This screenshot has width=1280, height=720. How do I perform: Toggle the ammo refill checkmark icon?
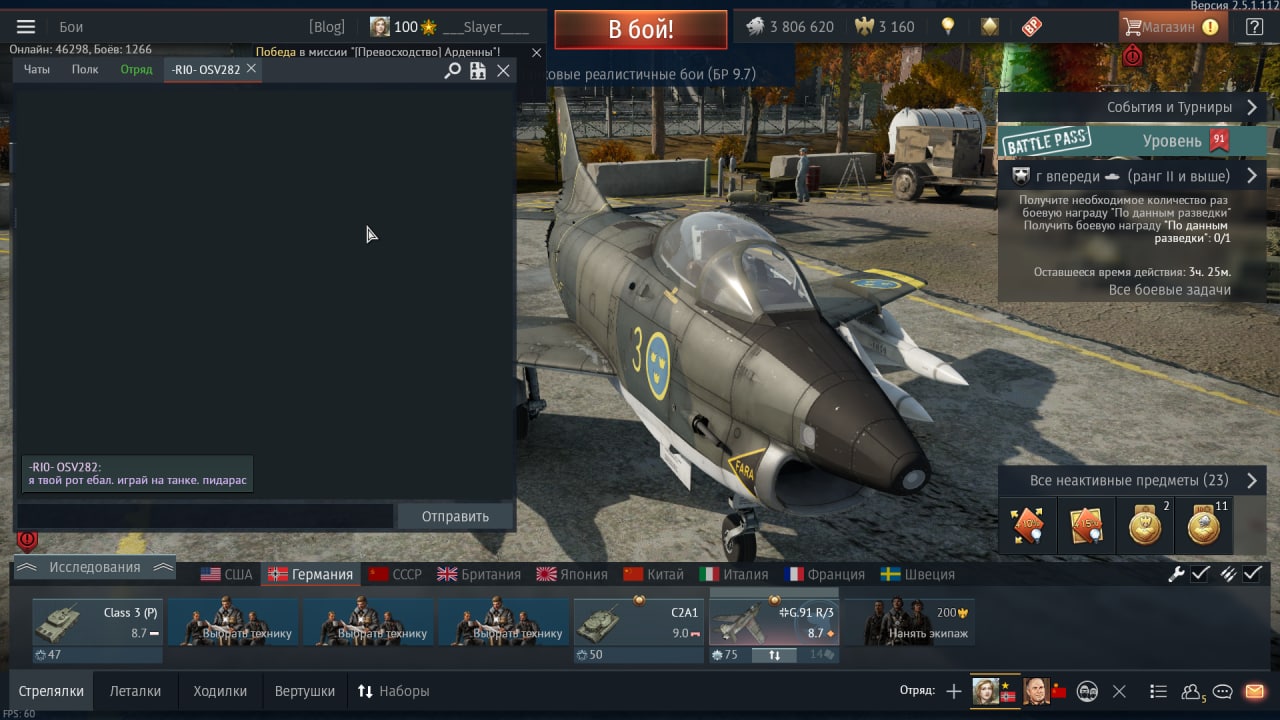[x=1228, y=574]
